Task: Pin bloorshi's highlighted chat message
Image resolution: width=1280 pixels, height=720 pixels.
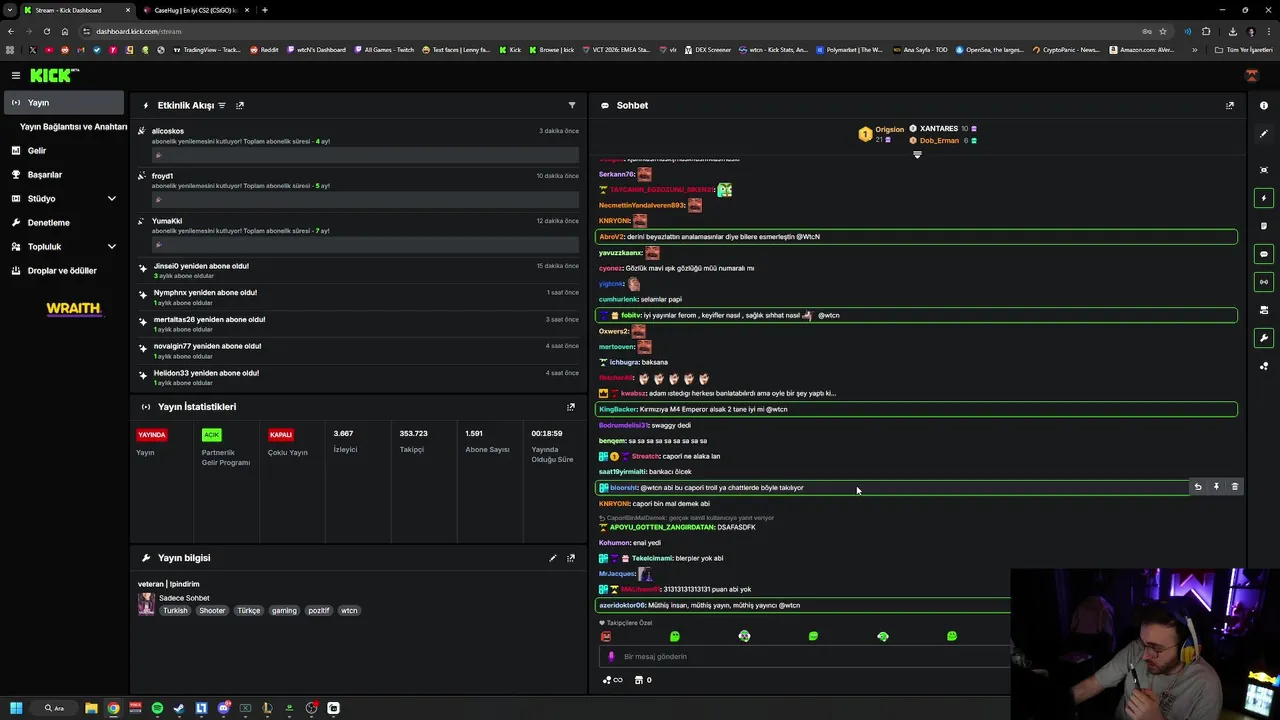Action: tap(1216, 487)
